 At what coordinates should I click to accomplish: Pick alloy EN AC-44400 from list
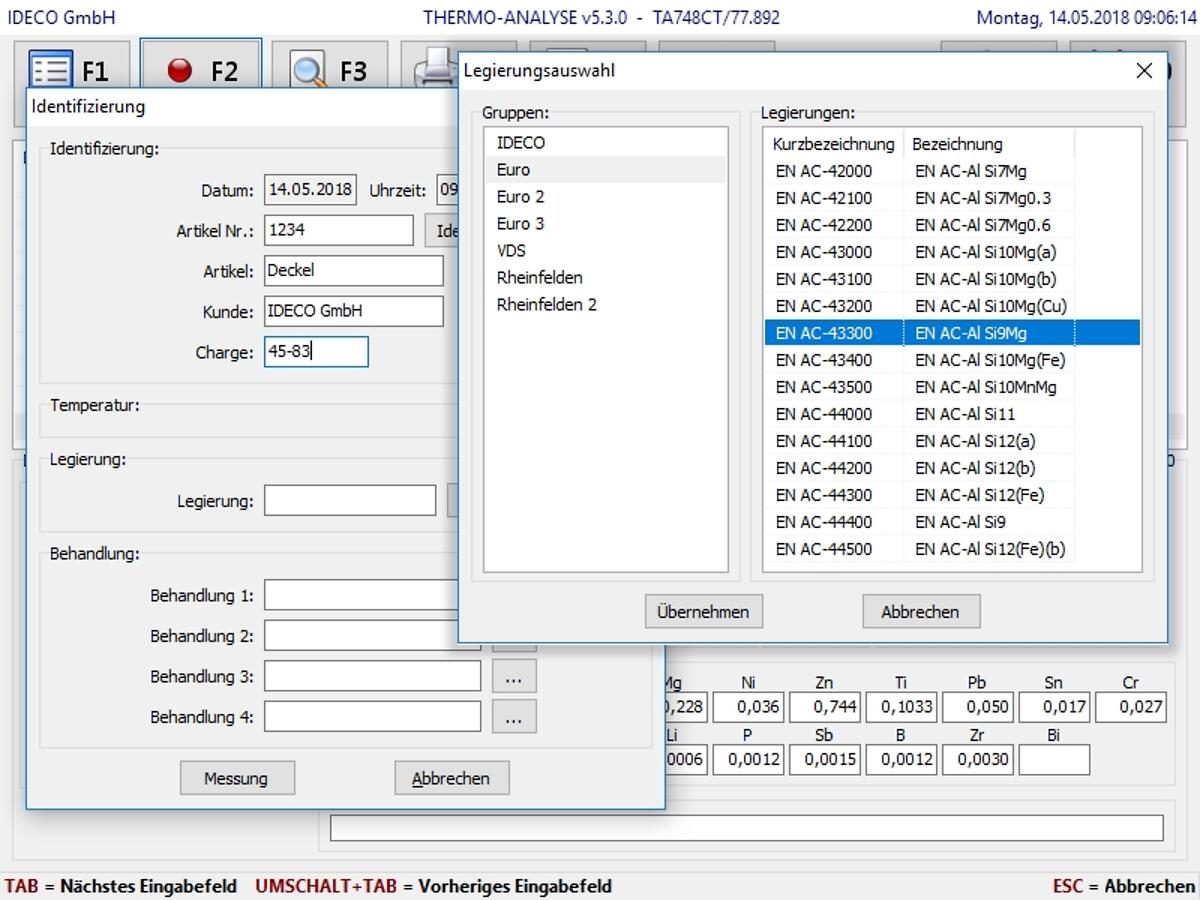[823, 522]
